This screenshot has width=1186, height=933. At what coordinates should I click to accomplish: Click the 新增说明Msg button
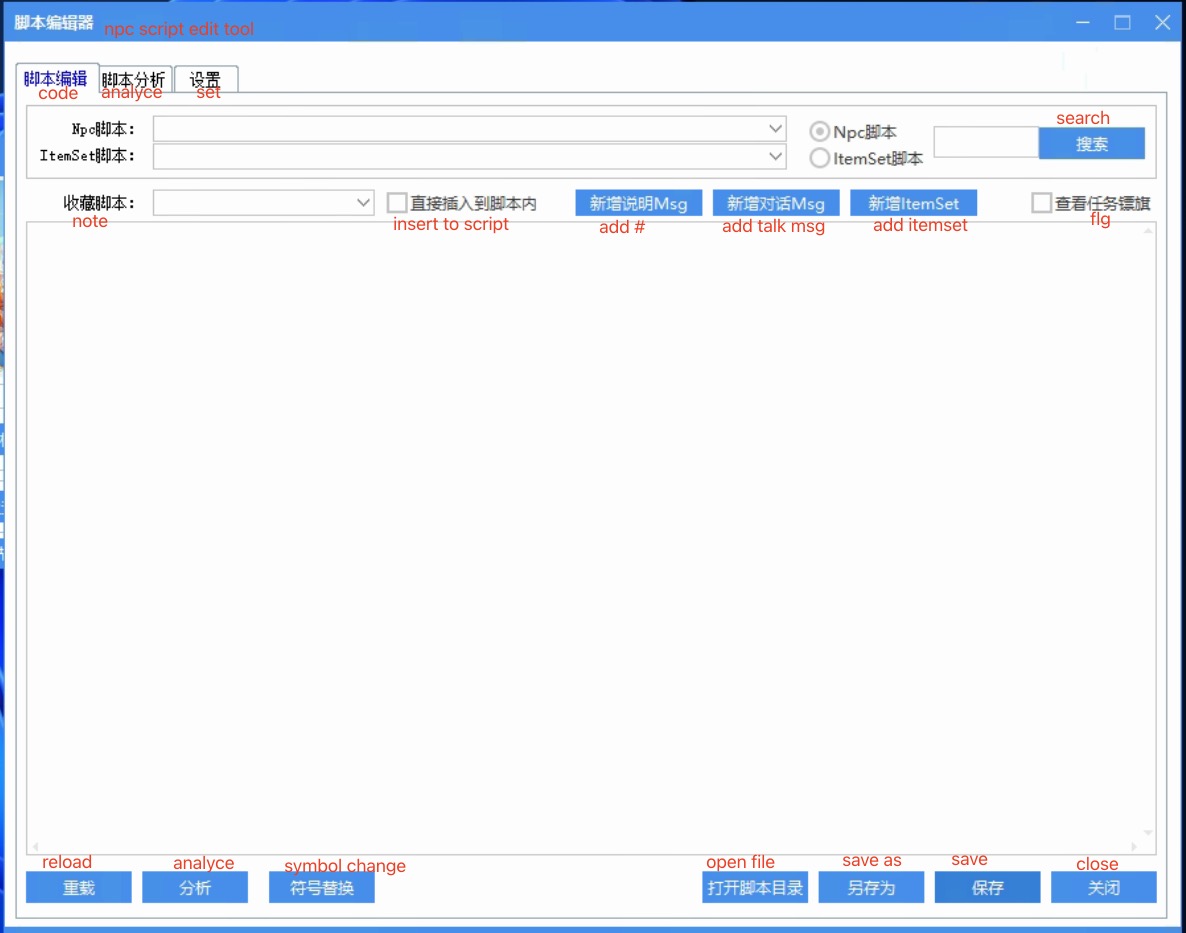pyautogui.click(x=638, y=203)
